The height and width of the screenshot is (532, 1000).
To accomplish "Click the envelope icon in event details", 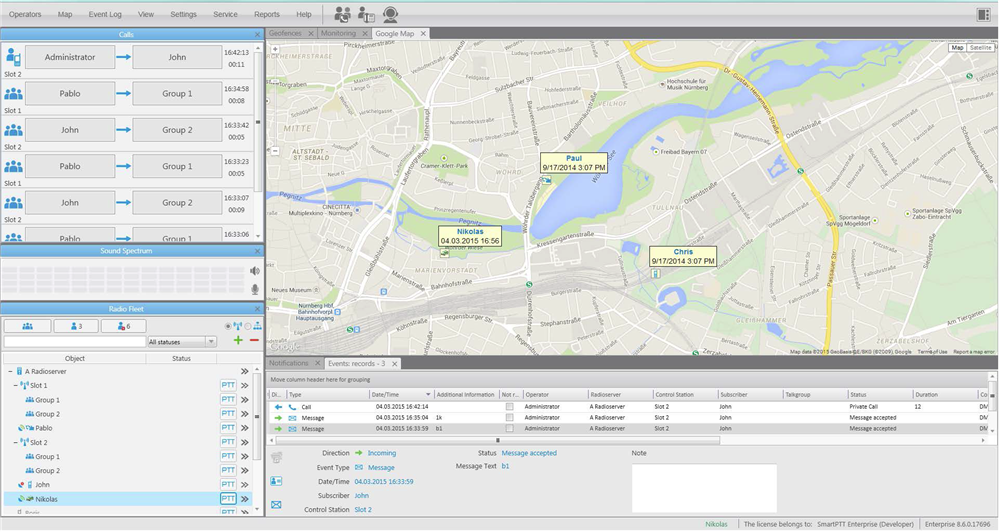I will click(276, 505).
